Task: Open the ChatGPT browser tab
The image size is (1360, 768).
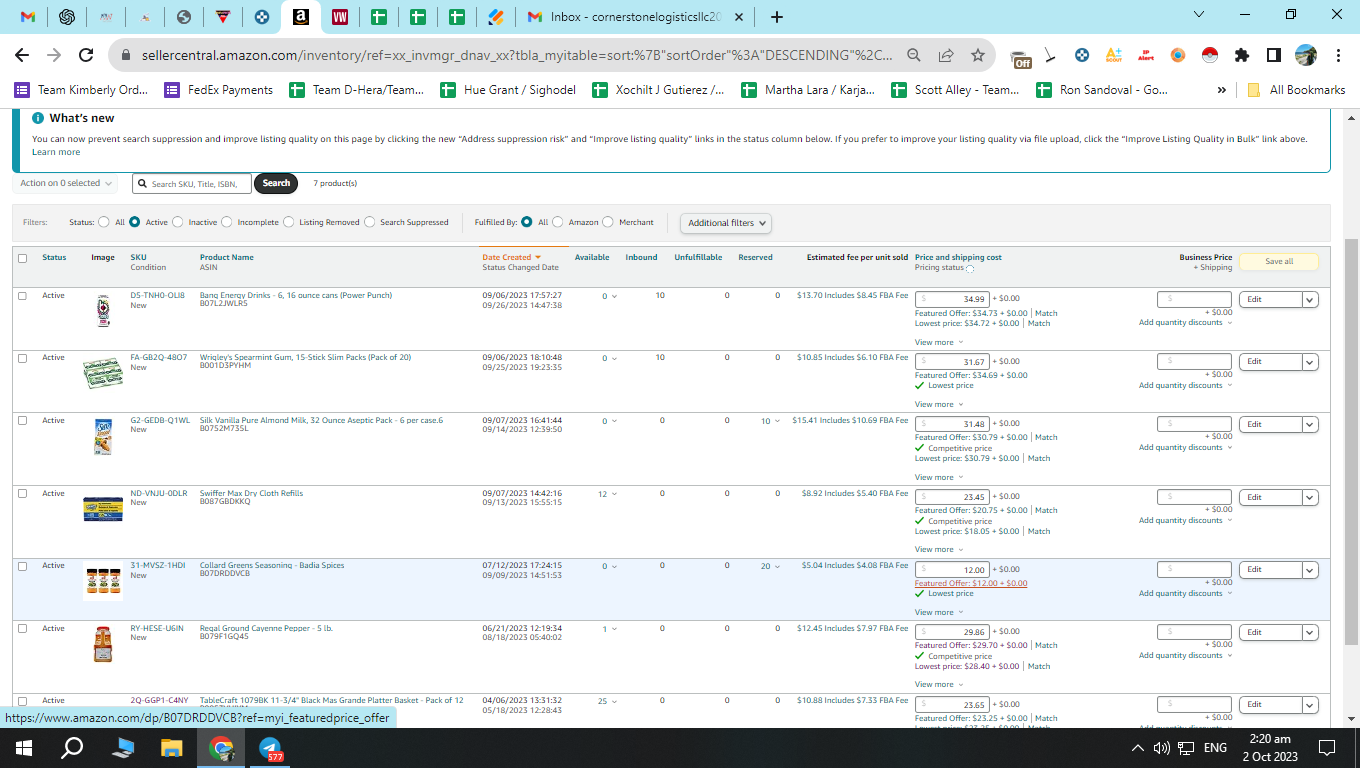Action: 67,17
